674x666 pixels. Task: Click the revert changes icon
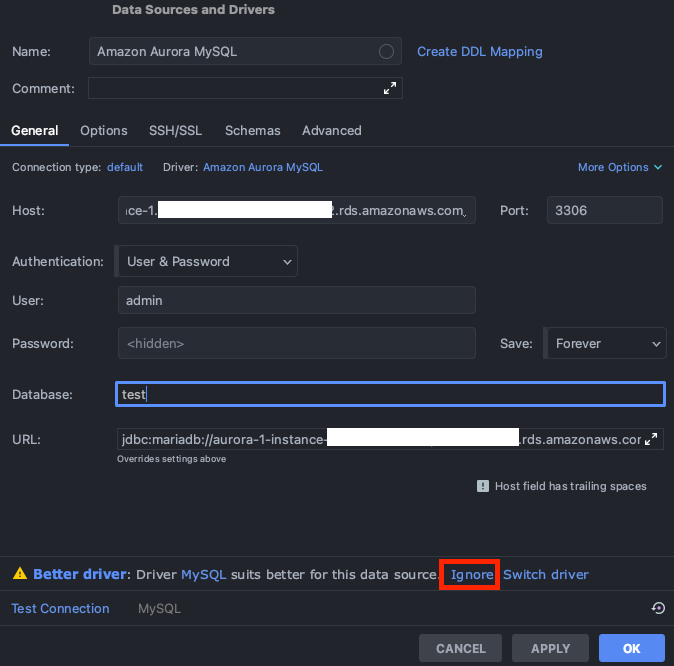point(658,608)
